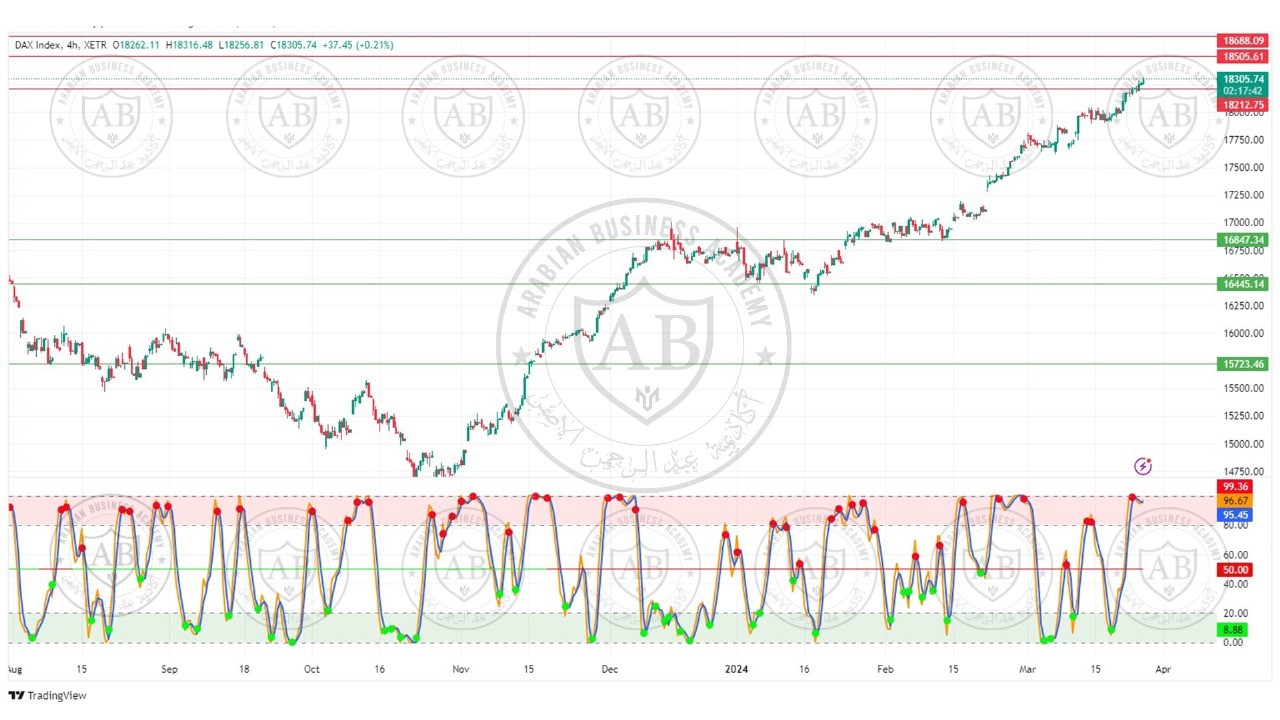The width and height of the screenshot is (1280, 720).
Task: Click the 02:17:42 candle countdown label
Action: [1243, 91]
